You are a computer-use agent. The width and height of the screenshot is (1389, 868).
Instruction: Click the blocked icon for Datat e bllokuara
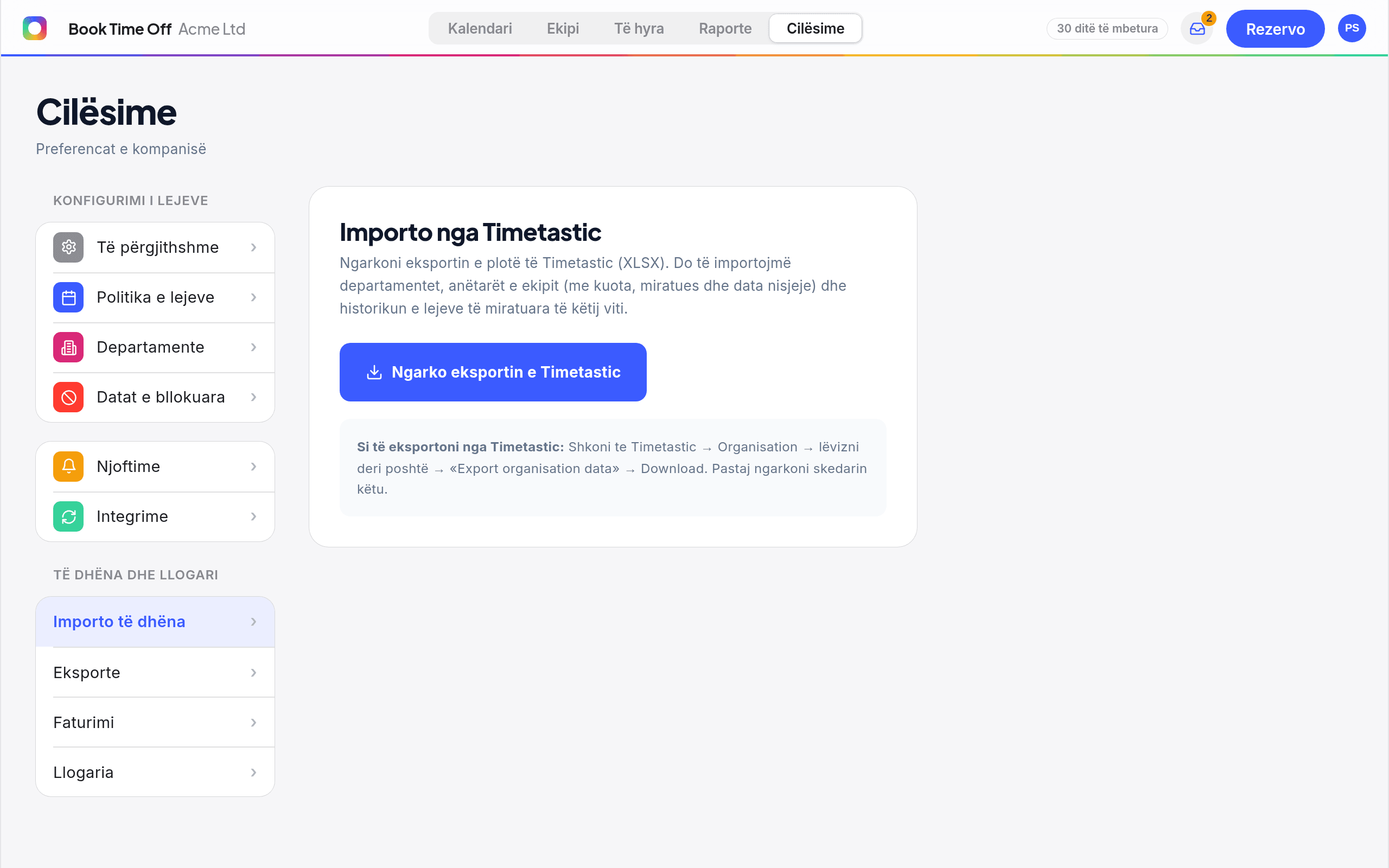click(x=68, y=397)
